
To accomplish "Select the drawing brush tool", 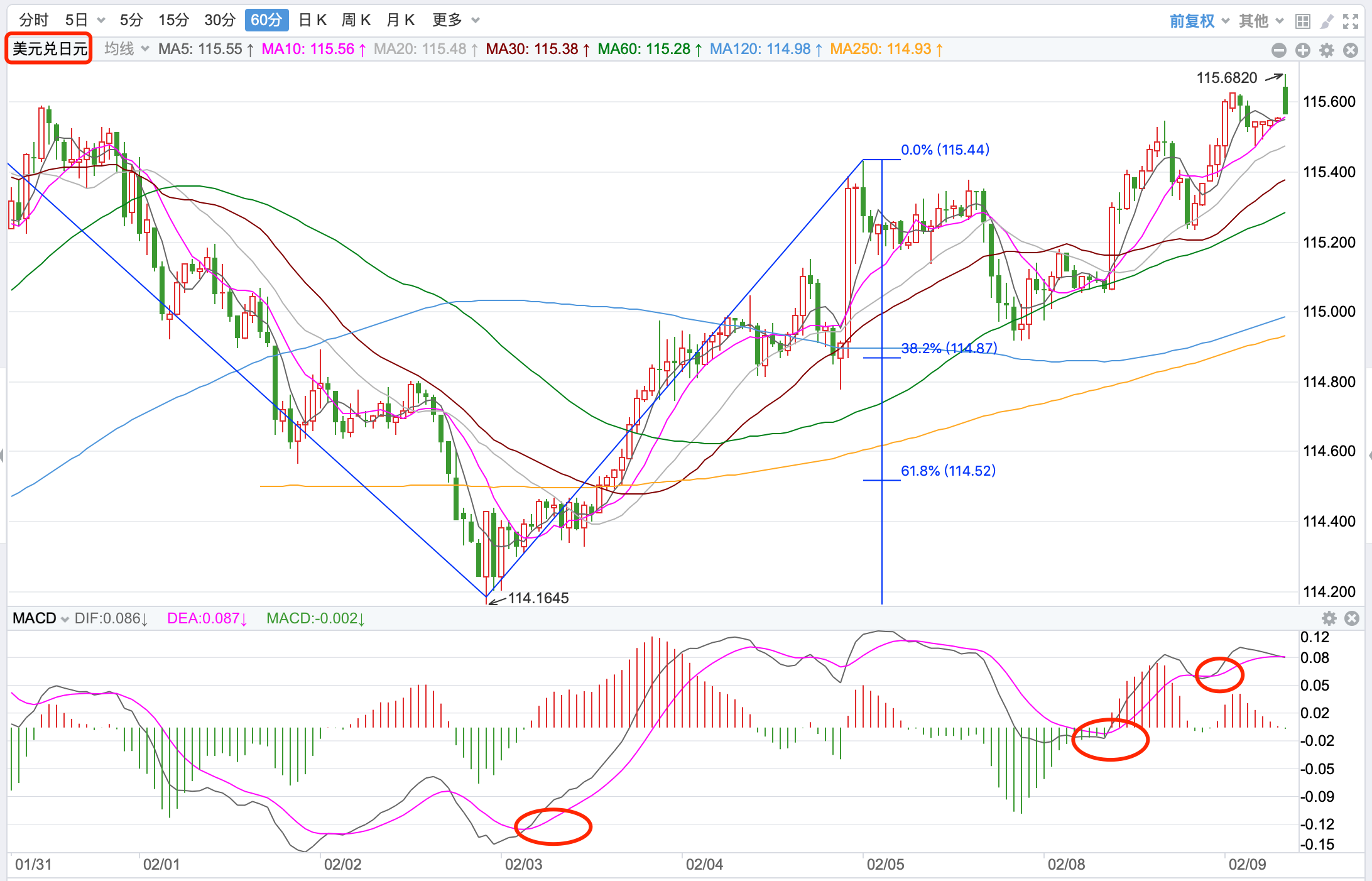I will point(1327,21).
